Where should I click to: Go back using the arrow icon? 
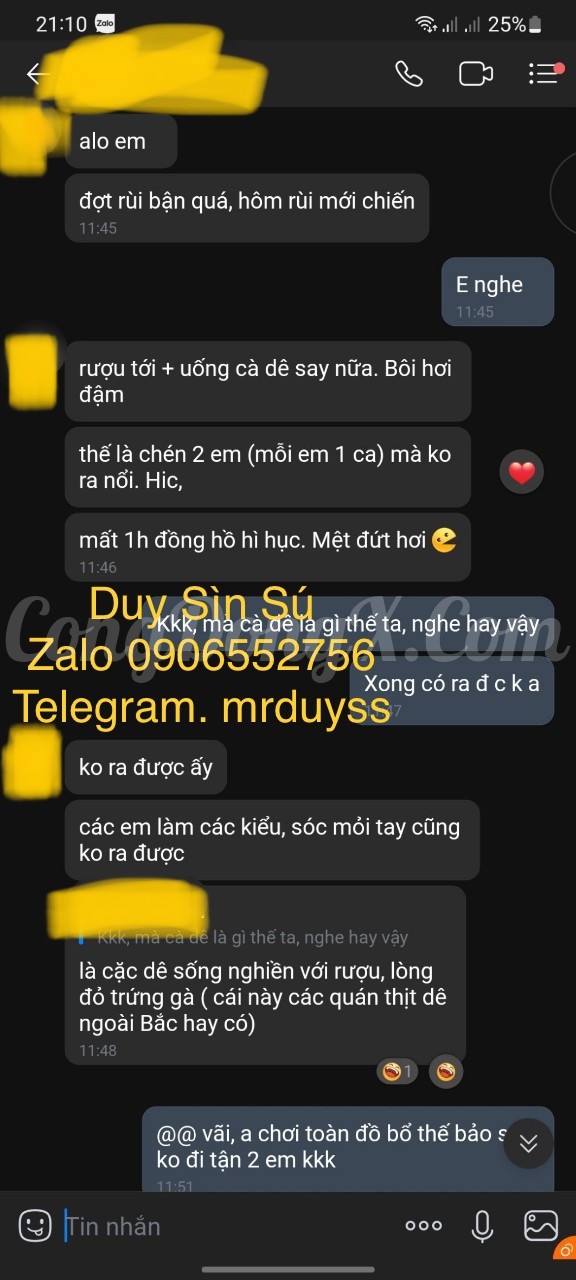pyautogui.click(x=37, y=74)
